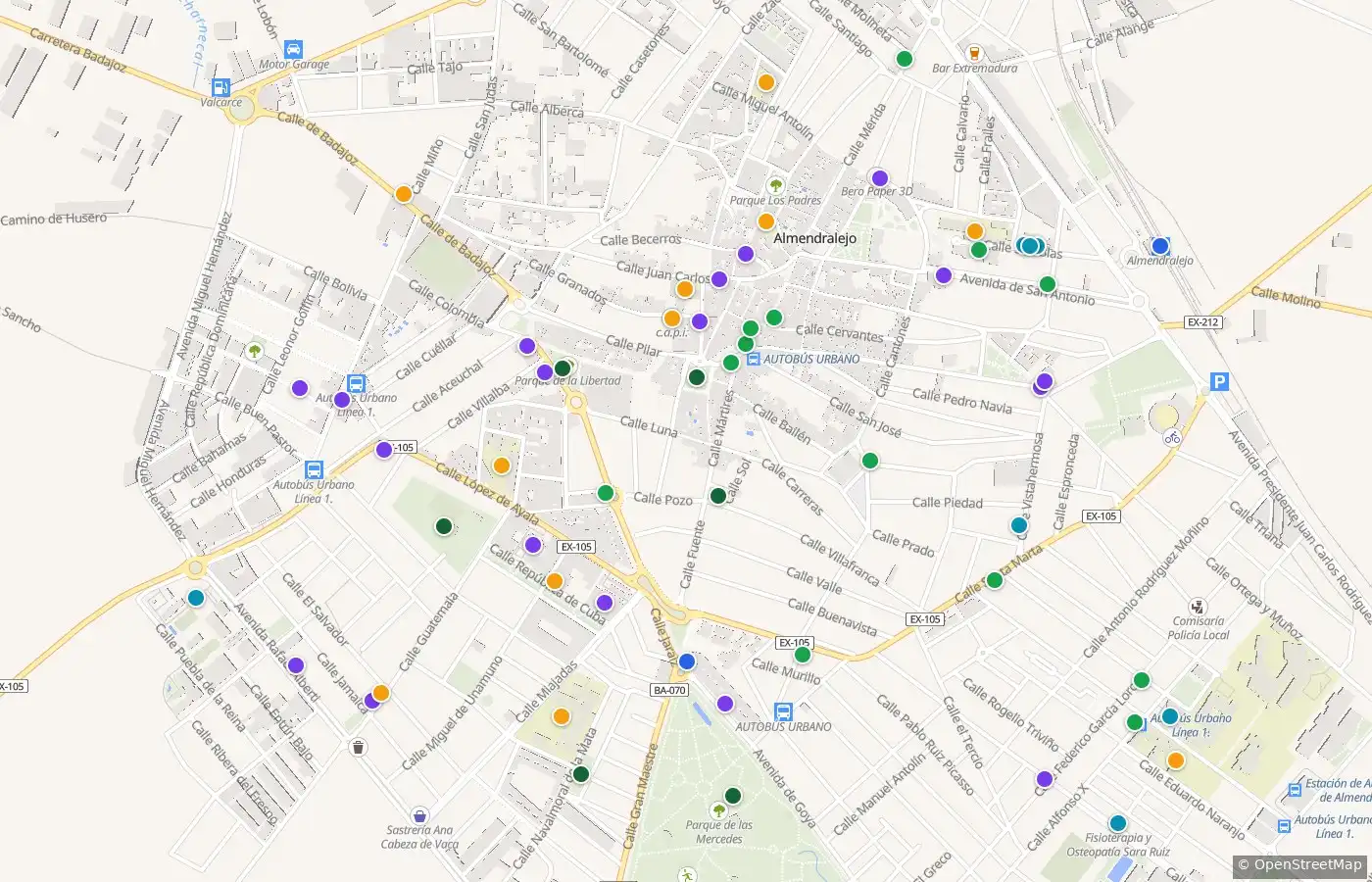Select the Calle Piedad street label
The width and height of the screenshot is (1372, 882).
948,503
